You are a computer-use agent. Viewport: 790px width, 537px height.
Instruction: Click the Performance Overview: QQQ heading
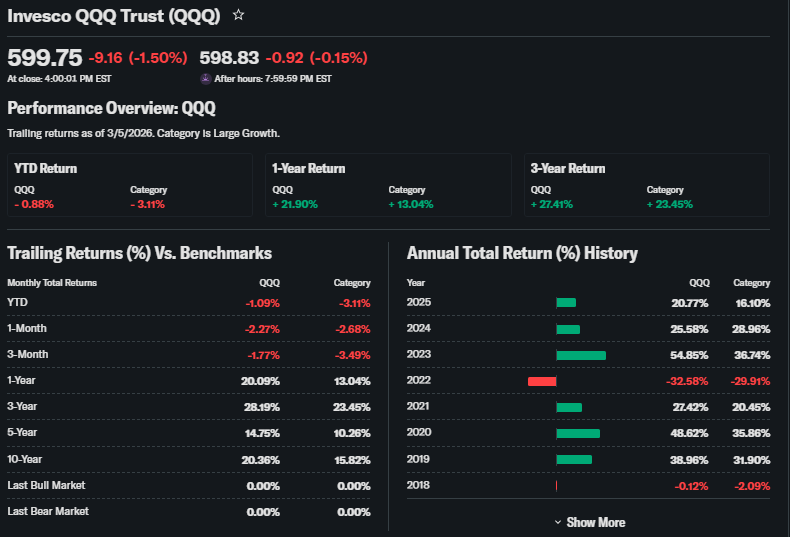(111, 108)
